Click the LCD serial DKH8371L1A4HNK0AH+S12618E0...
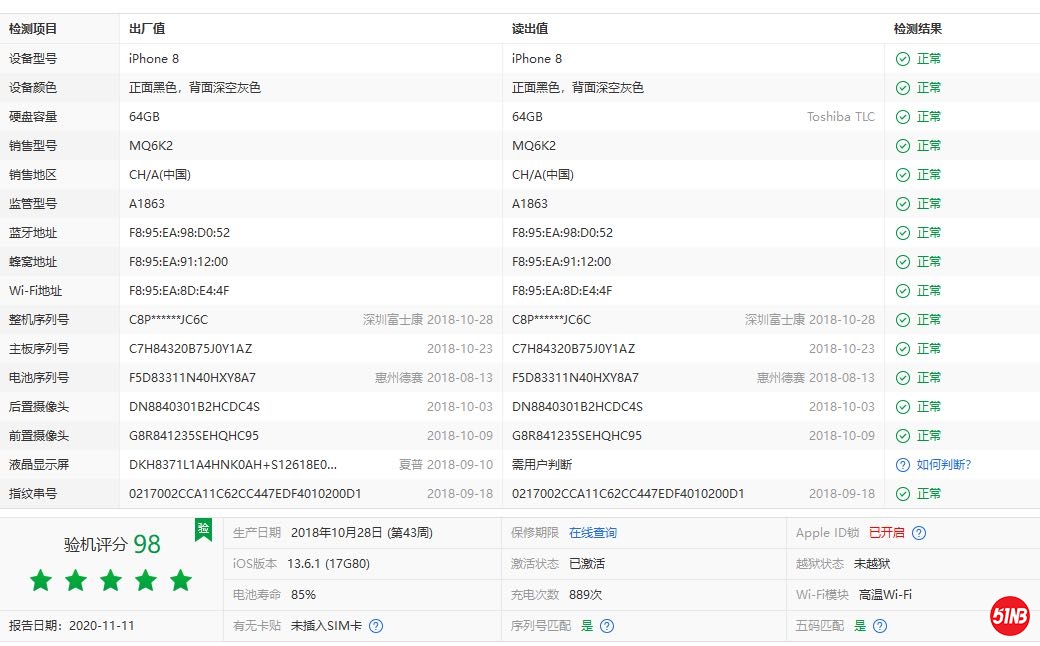1040x646 pixels. (233, 465)
